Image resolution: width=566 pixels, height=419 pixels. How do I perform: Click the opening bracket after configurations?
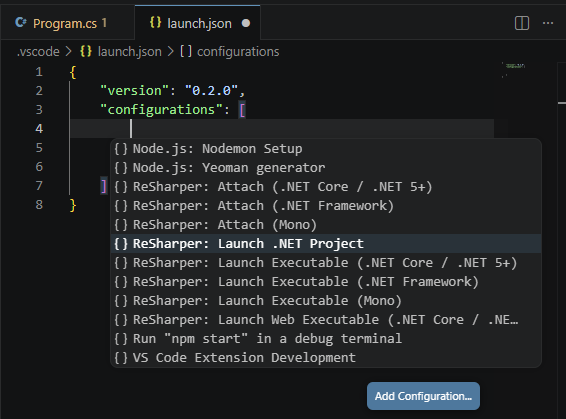(x=242, y=110)
